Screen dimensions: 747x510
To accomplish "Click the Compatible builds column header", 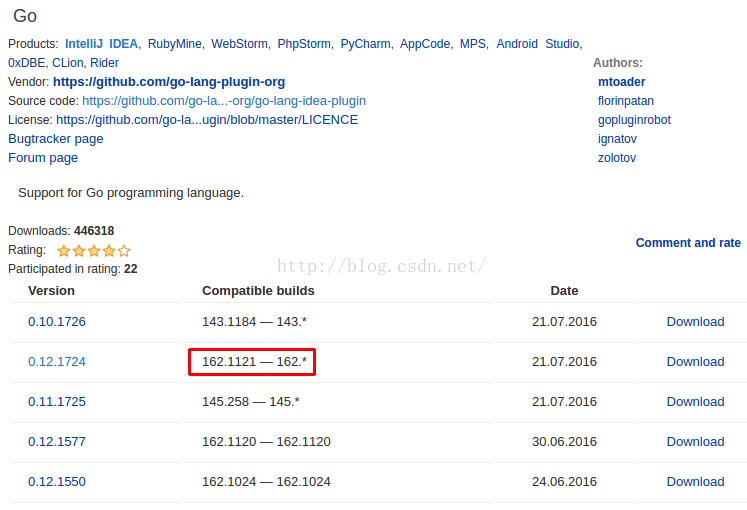I will 258,291.
